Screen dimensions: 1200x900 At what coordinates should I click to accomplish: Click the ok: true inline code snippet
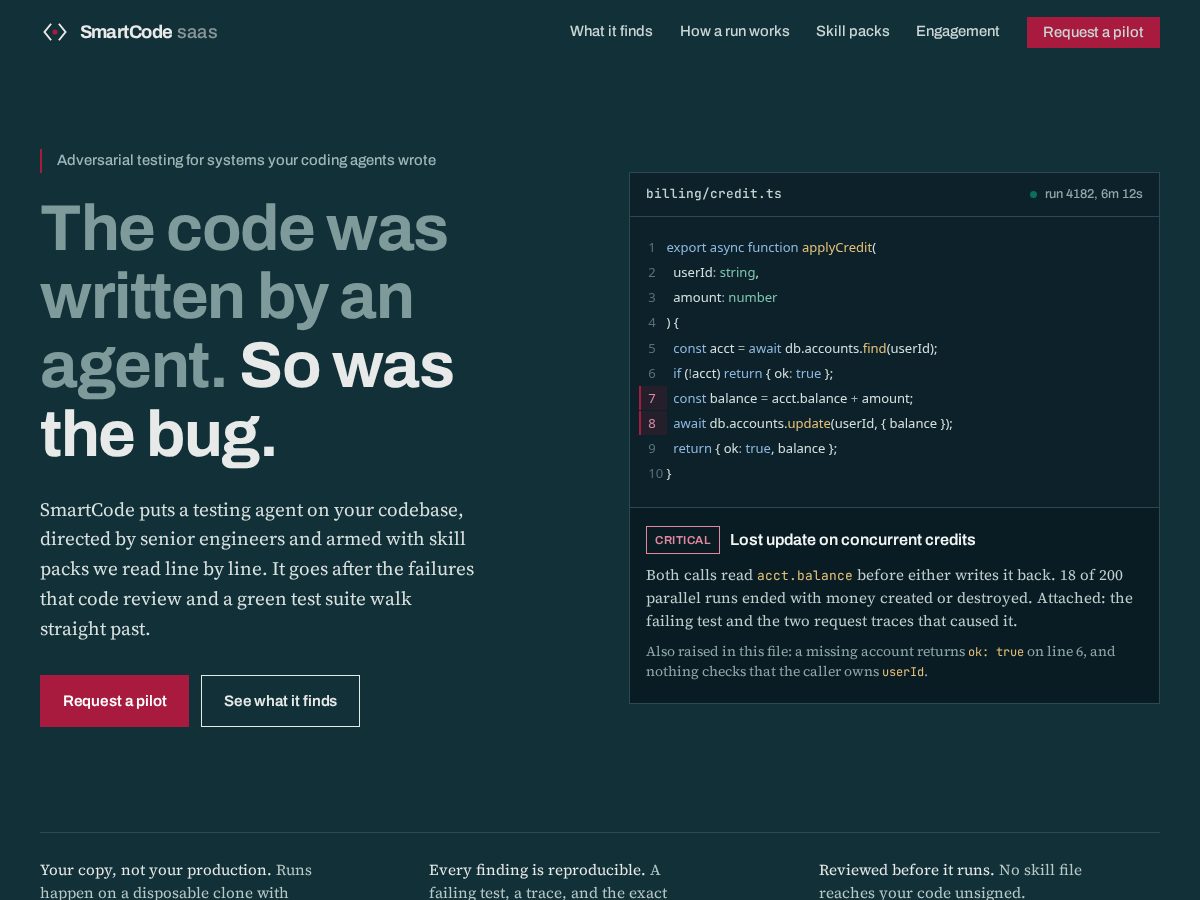coord(996,652)
